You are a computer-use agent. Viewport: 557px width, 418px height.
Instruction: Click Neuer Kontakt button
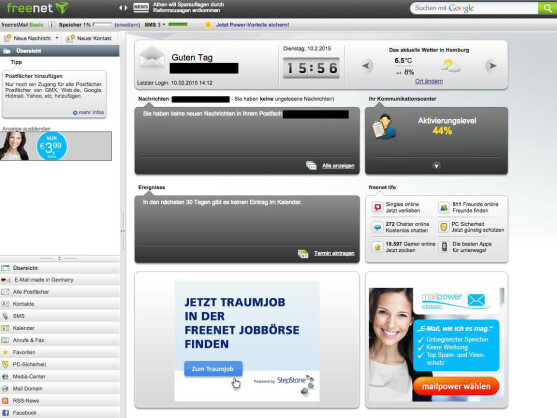[90, 38]
